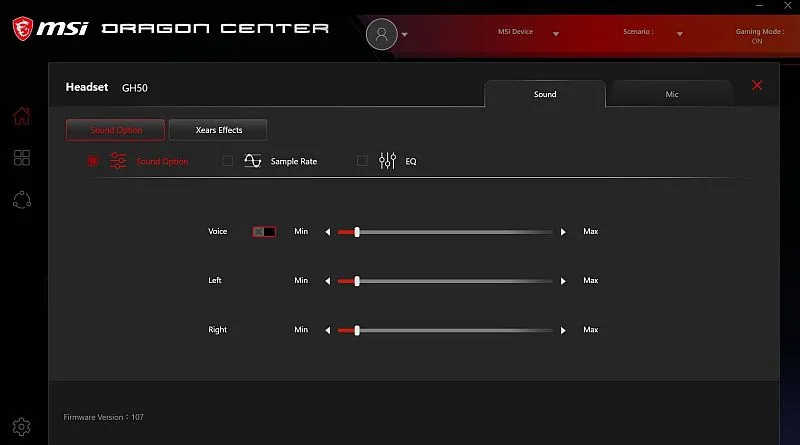Increase Right channel with right arrow
This screenshot has height=445, width=800.
pos(563,331)
